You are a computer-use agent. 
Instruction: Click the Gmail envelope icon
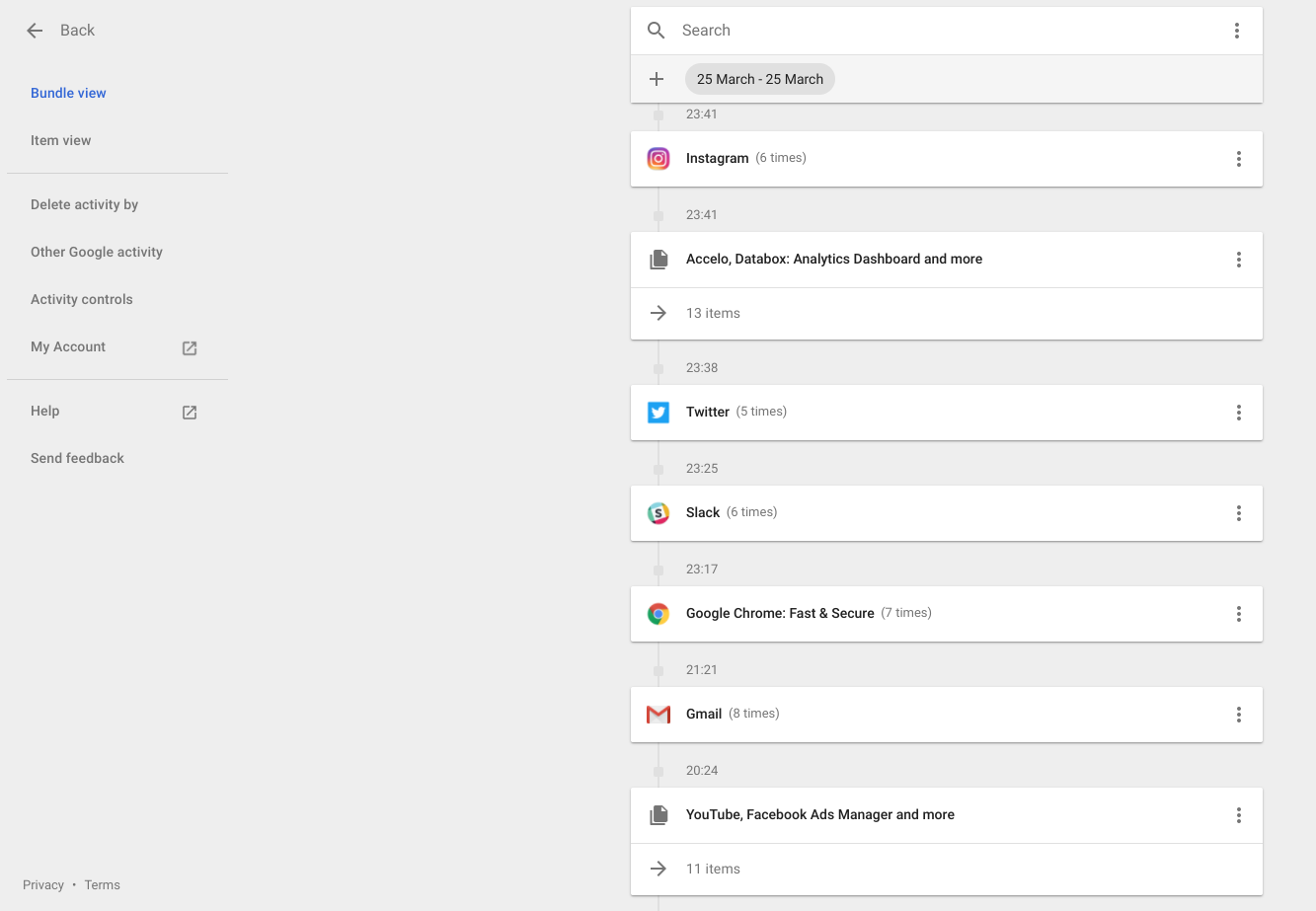point(658,715)
